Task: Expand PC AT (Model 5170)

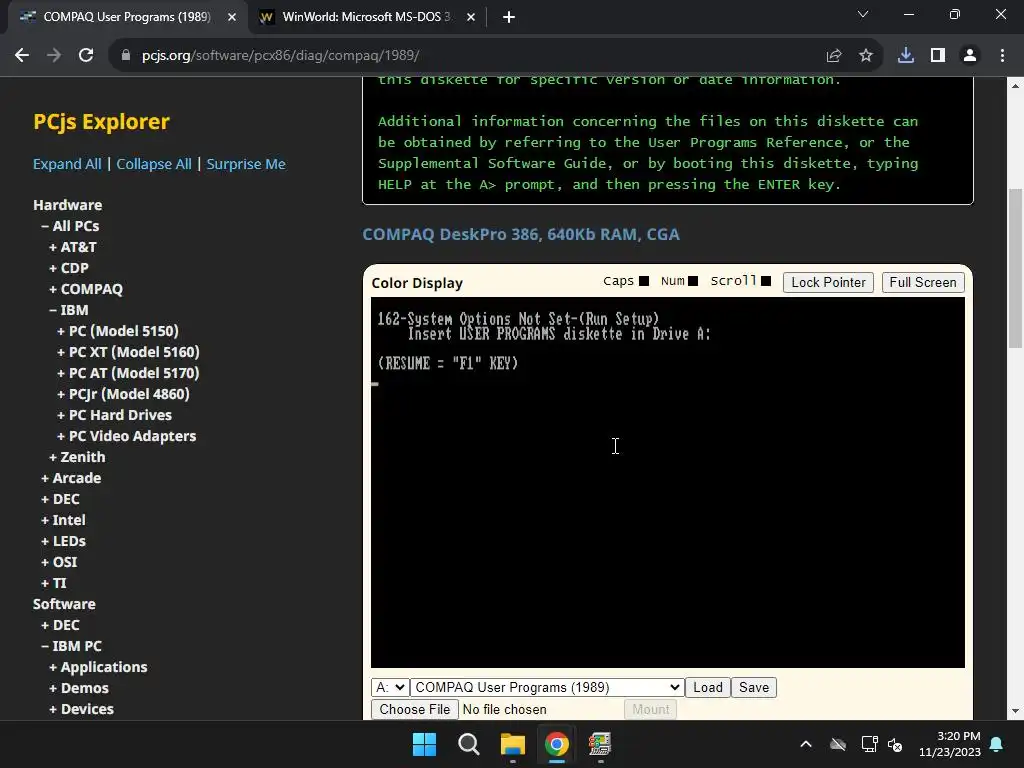Action: pyautogui.click(x=128, y=373)
